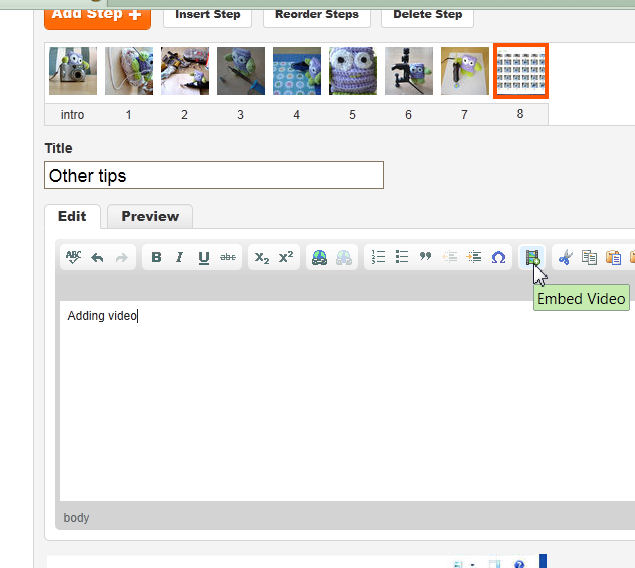The width and height of the screenshot is (635, 568).
Task: Toggle underline formatting
Action: (204, 258)
